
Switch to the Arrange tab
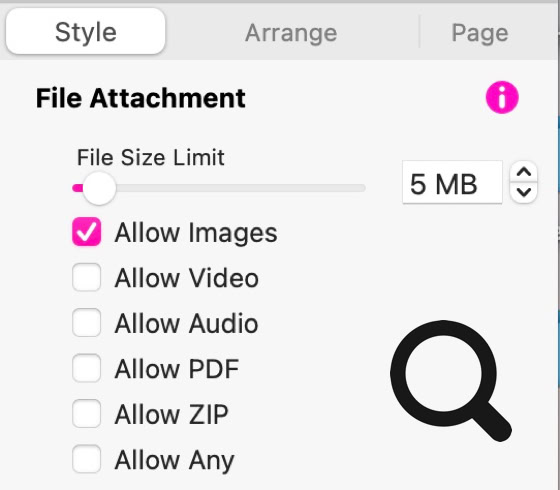[x=291, y=32]
